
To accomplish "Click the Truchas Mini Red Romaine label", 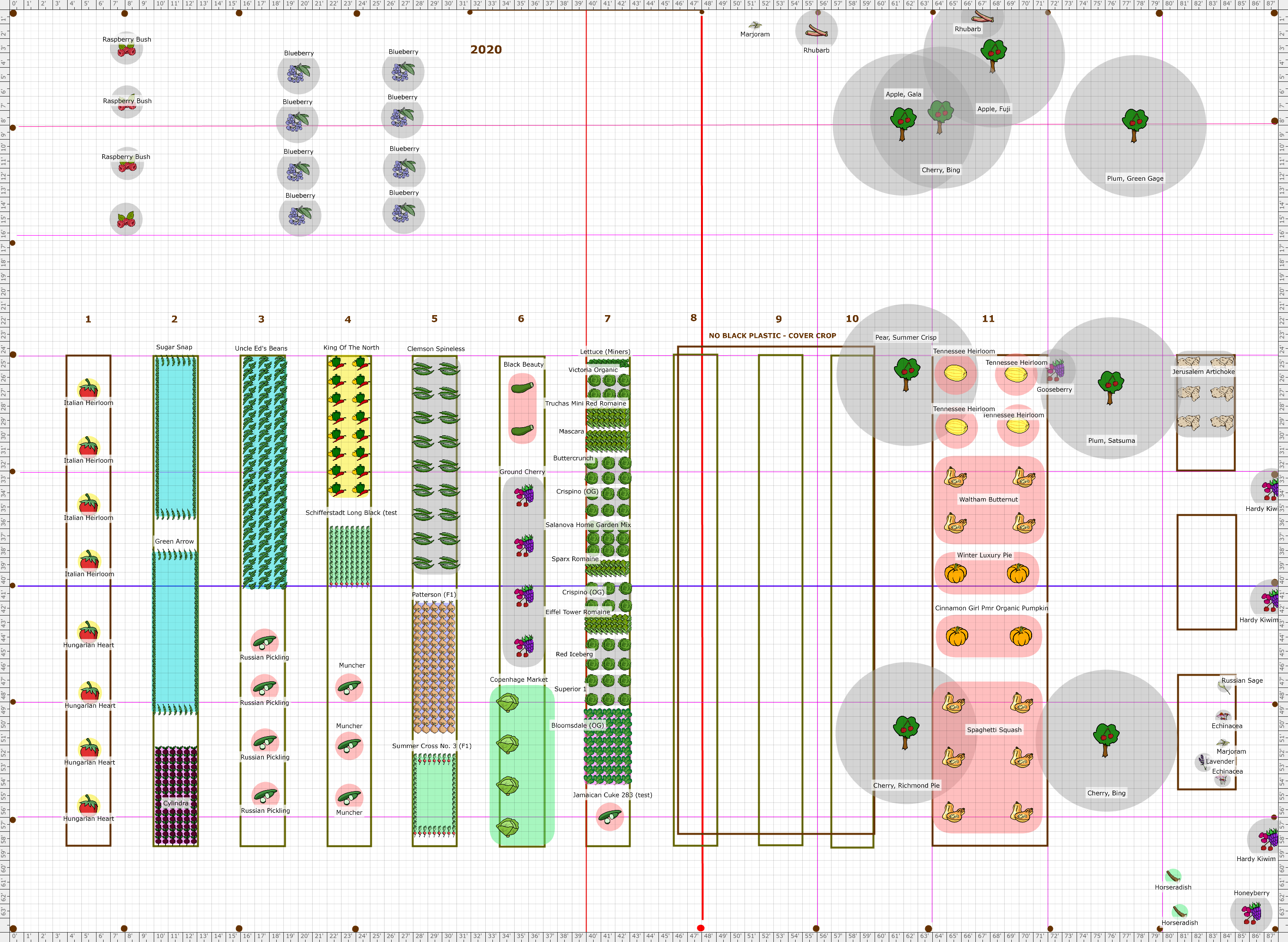I will (585, 403).
